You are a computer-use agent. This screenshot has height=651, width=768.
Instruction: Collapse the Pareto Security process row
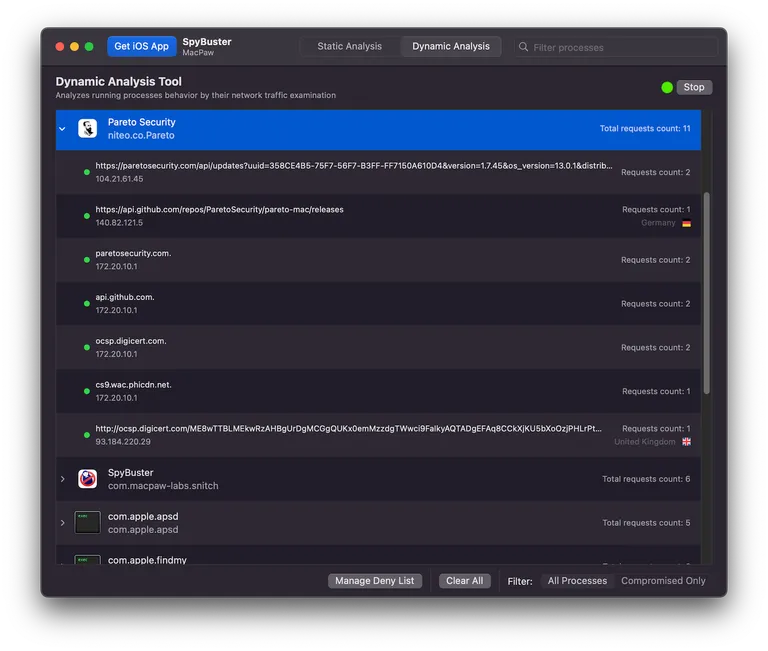point(62,129)
